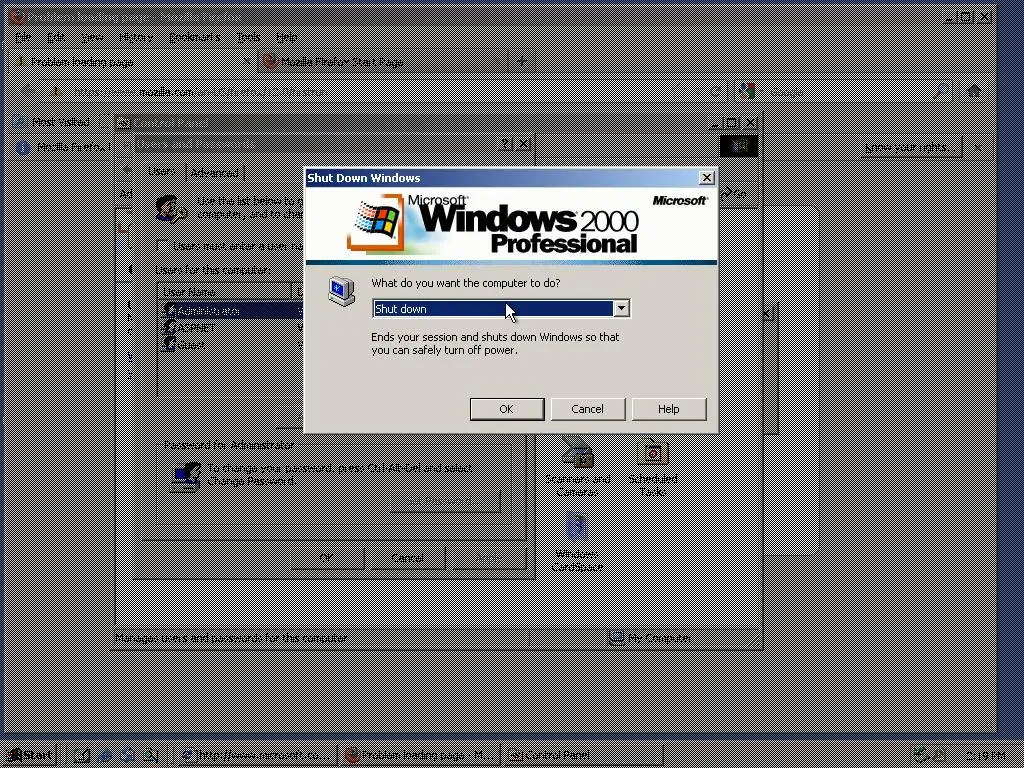Close the Problem loading page tab
The image size is (1024, 768).
(247, 61)
